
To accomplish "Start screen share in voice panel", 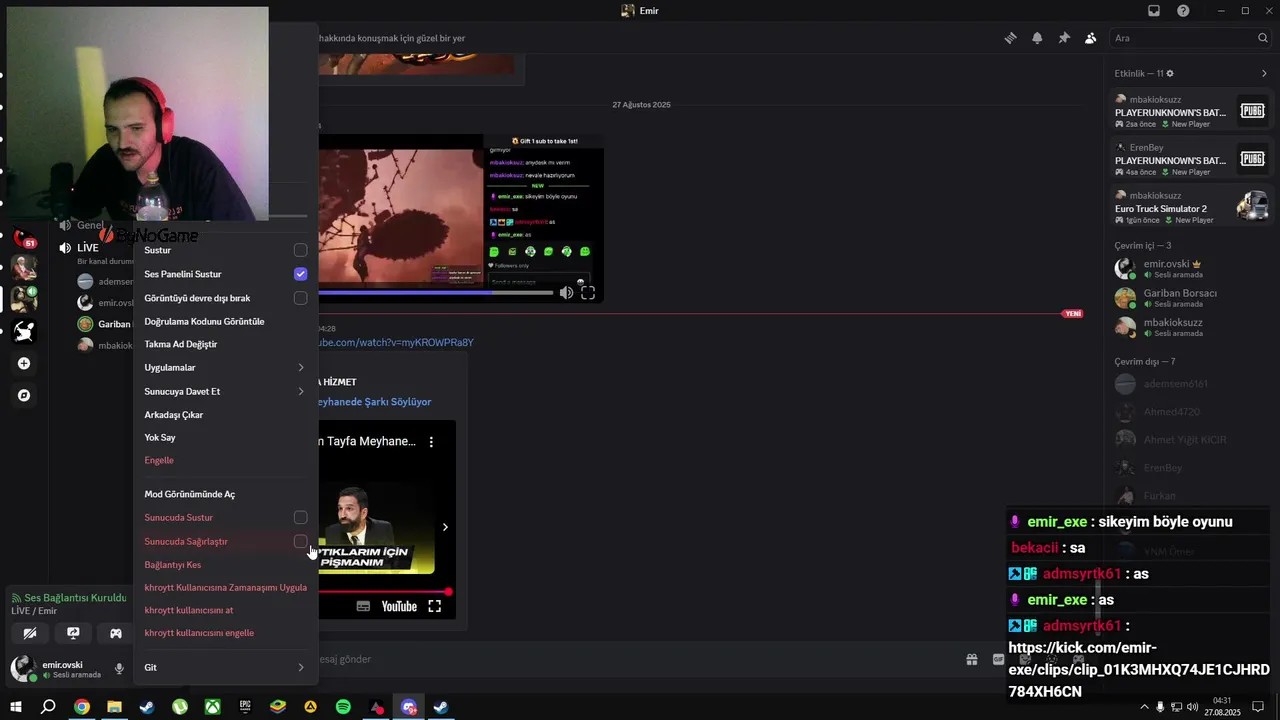I will pos(73,633).
